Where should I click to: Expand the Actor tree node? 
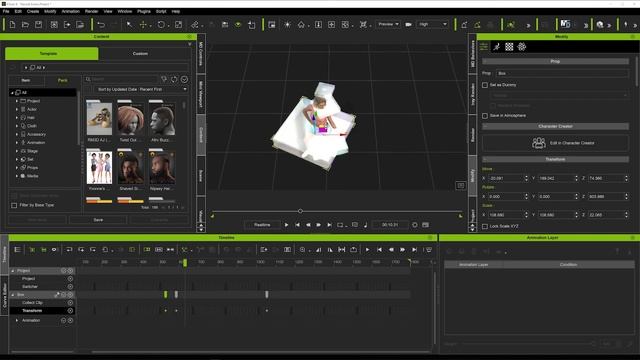(17, 109)
